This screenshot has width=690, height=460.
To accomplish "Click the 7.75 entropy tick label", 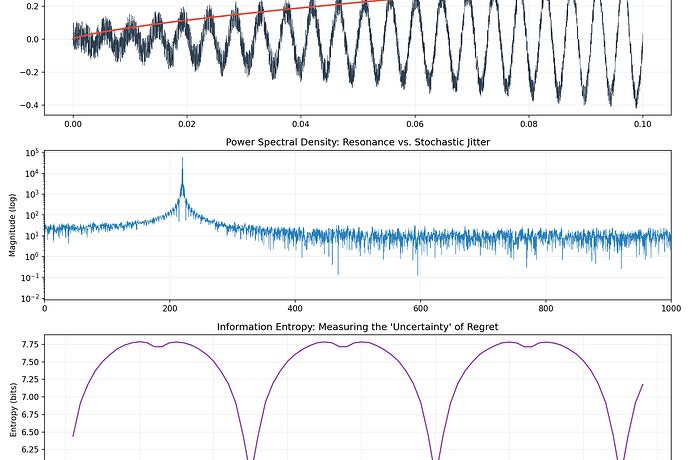I will click(x=27, y=343).
